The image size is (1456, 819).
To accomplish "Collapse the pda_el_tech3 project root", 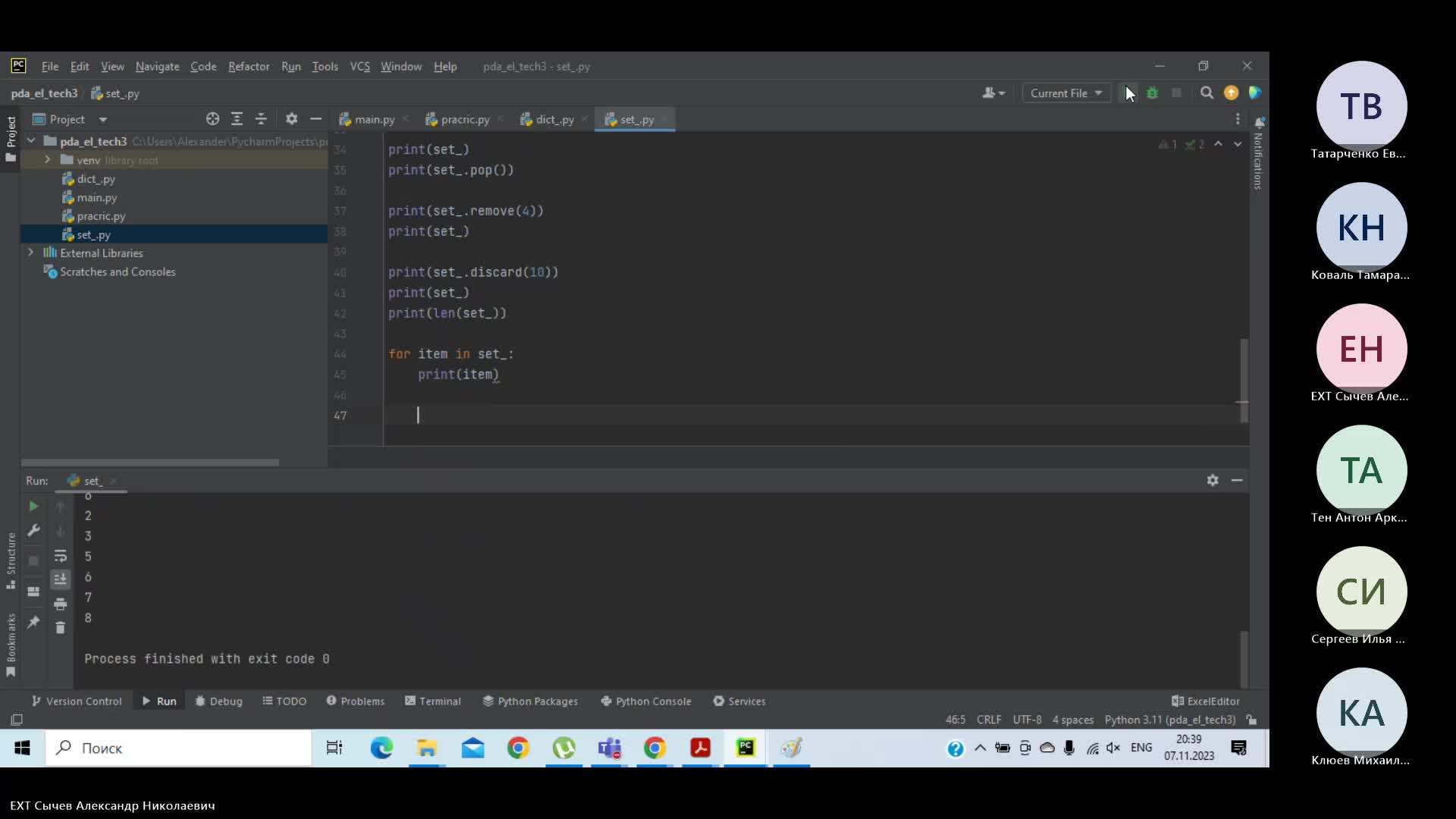I will [31, 141].
